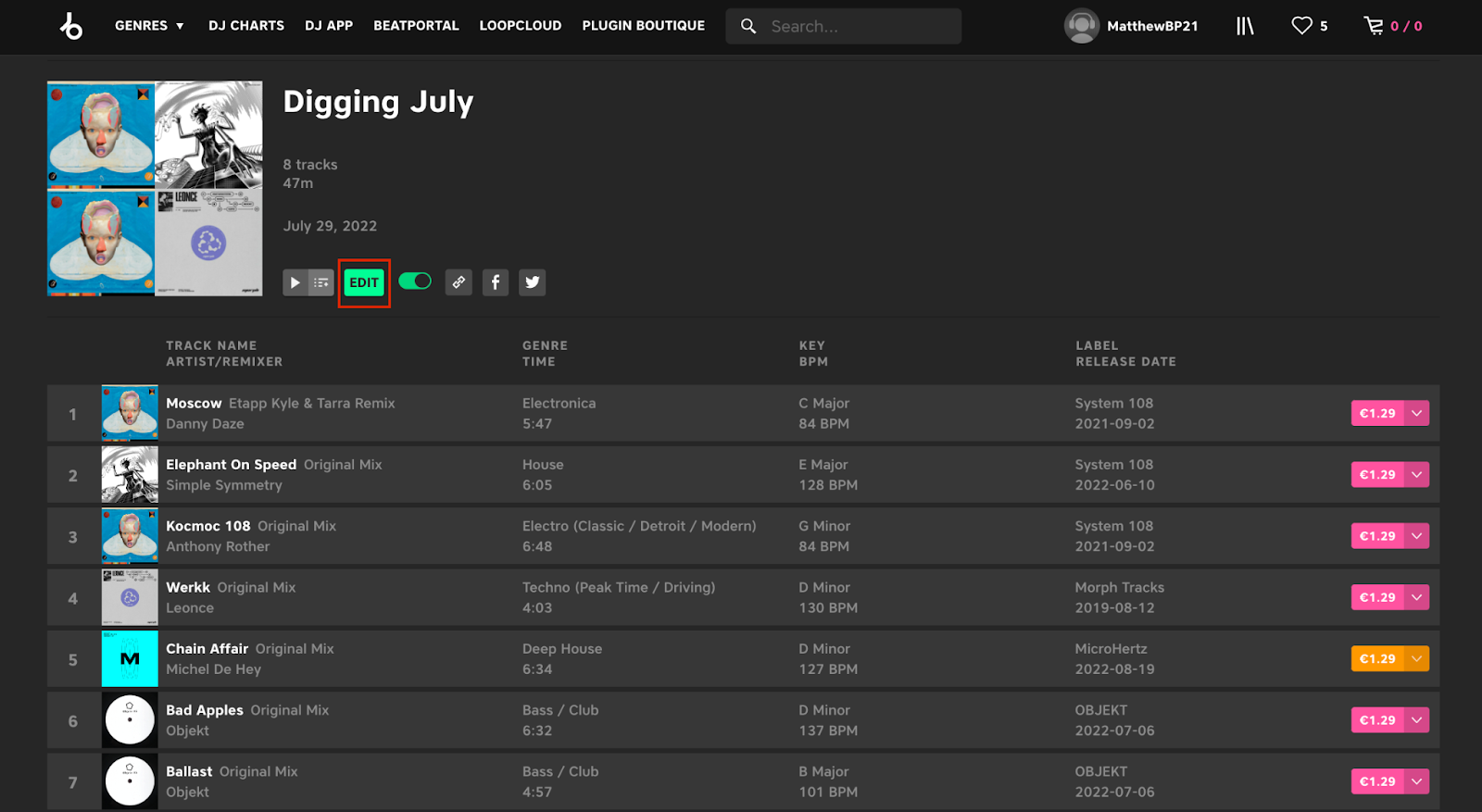Expand price options for Moscow track

click(1417, 413)
